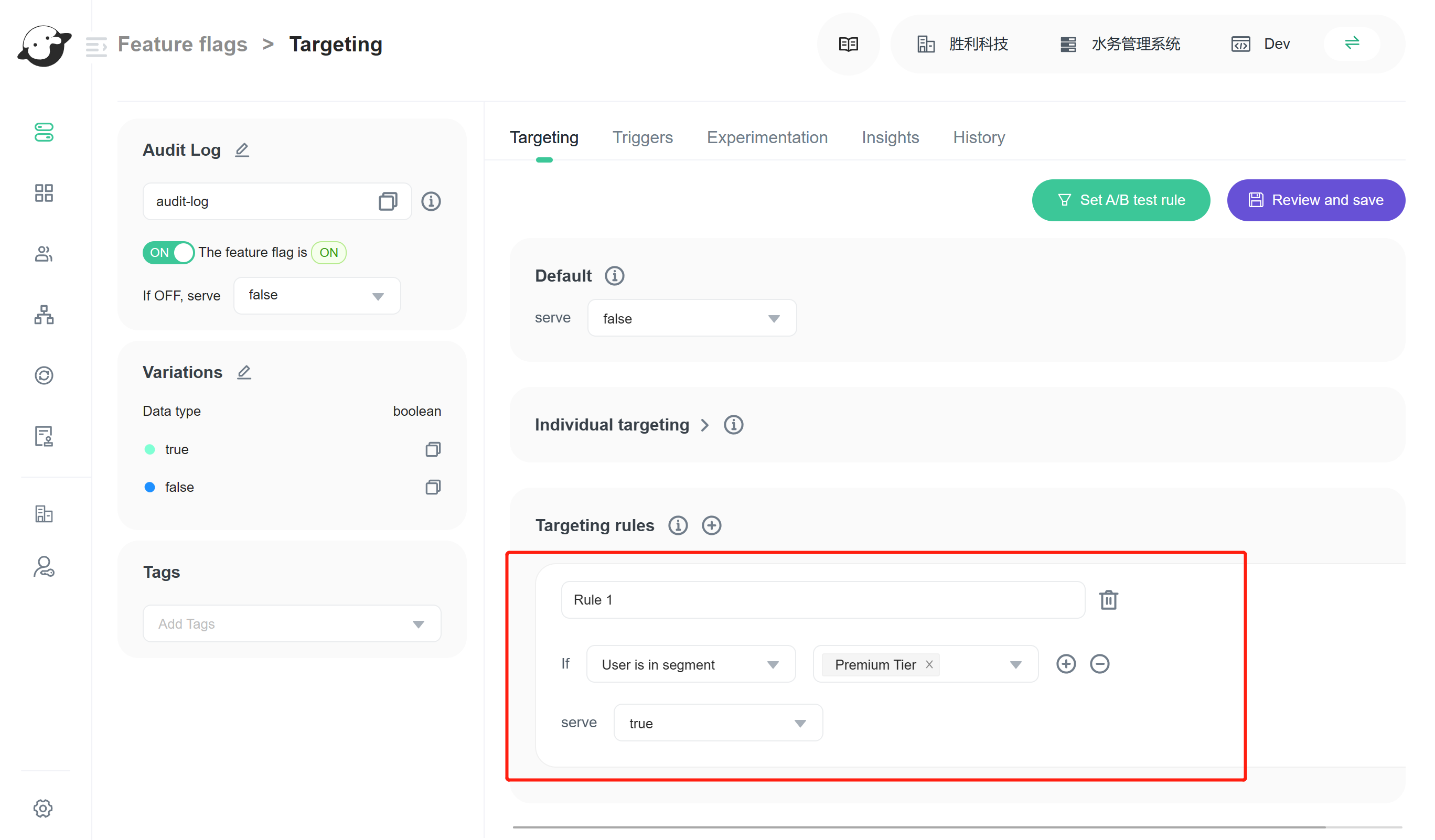Show info about Default rule

614,276
